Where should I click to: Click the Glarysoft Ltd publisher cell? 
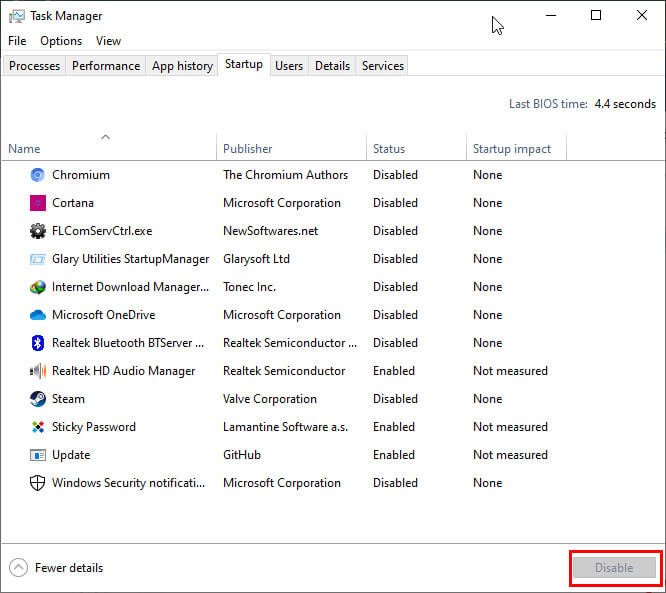click(256, 259)
